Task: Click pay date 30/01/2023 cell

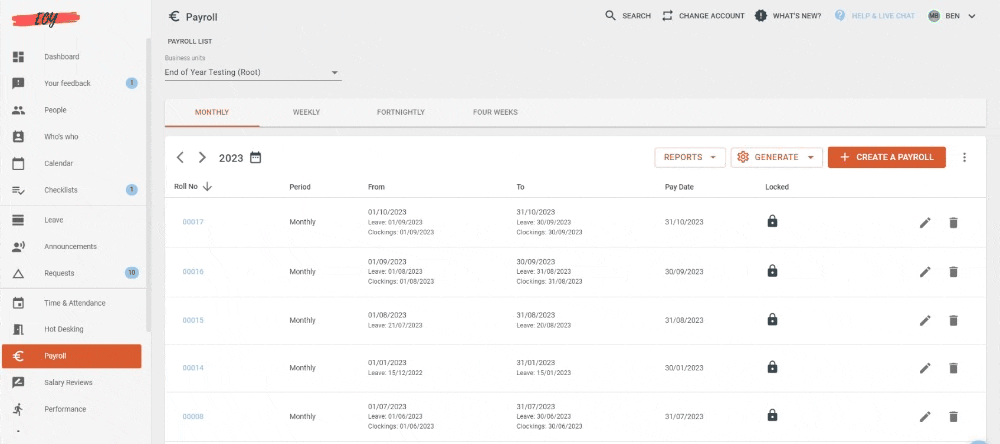Action: point(684,368)
